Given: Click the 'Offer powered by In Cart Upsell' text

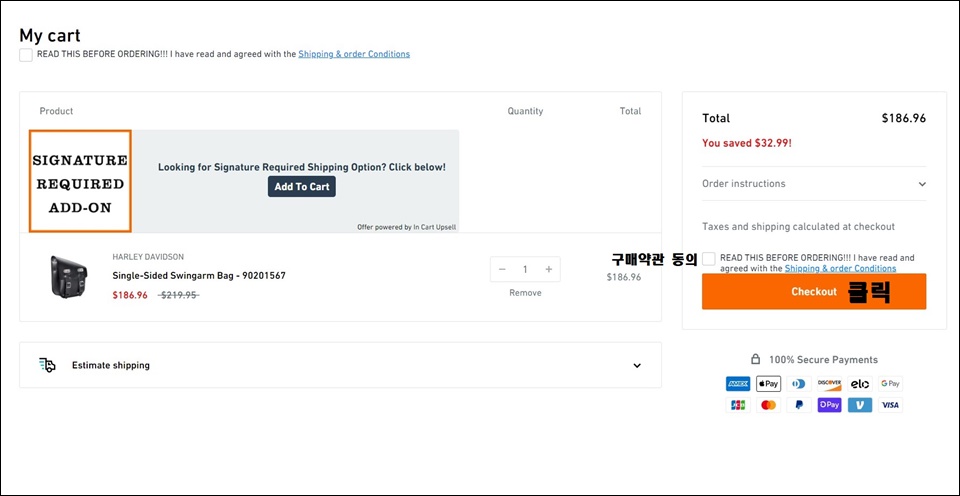Looking at the screenshot, I should tap(407, 227).
